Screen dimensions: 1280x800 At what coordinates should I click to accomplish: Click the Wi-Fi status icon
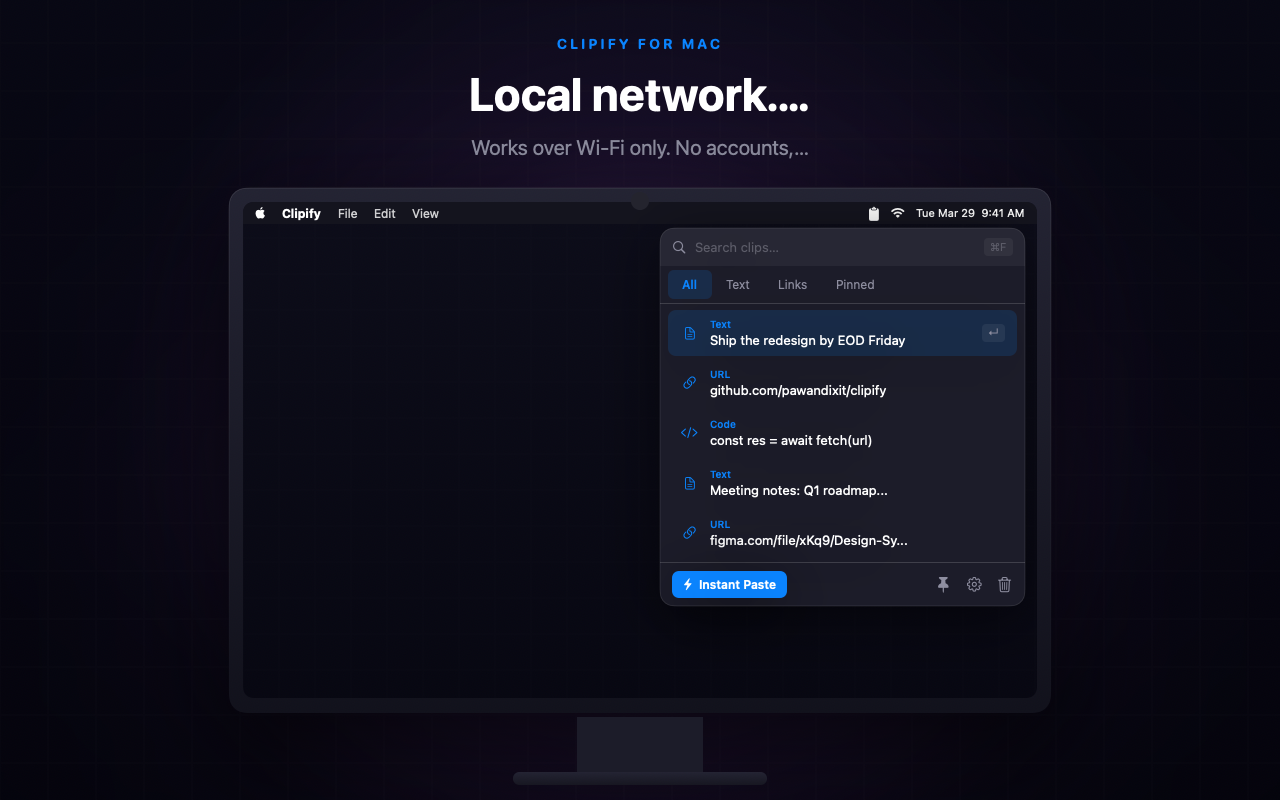coord(898,213)
